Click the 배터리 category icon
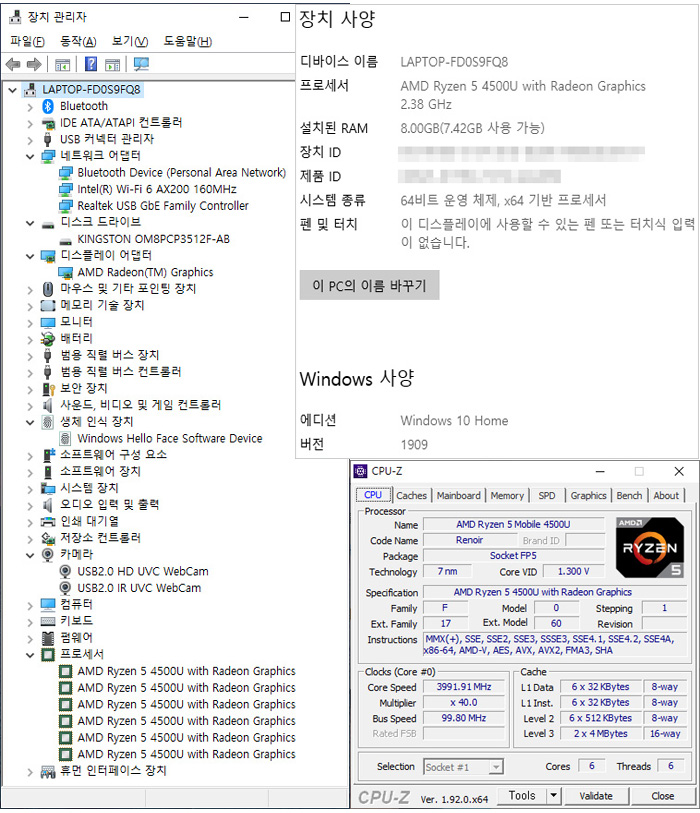Screen dimensions: 700x813 [x=48, y=339]
